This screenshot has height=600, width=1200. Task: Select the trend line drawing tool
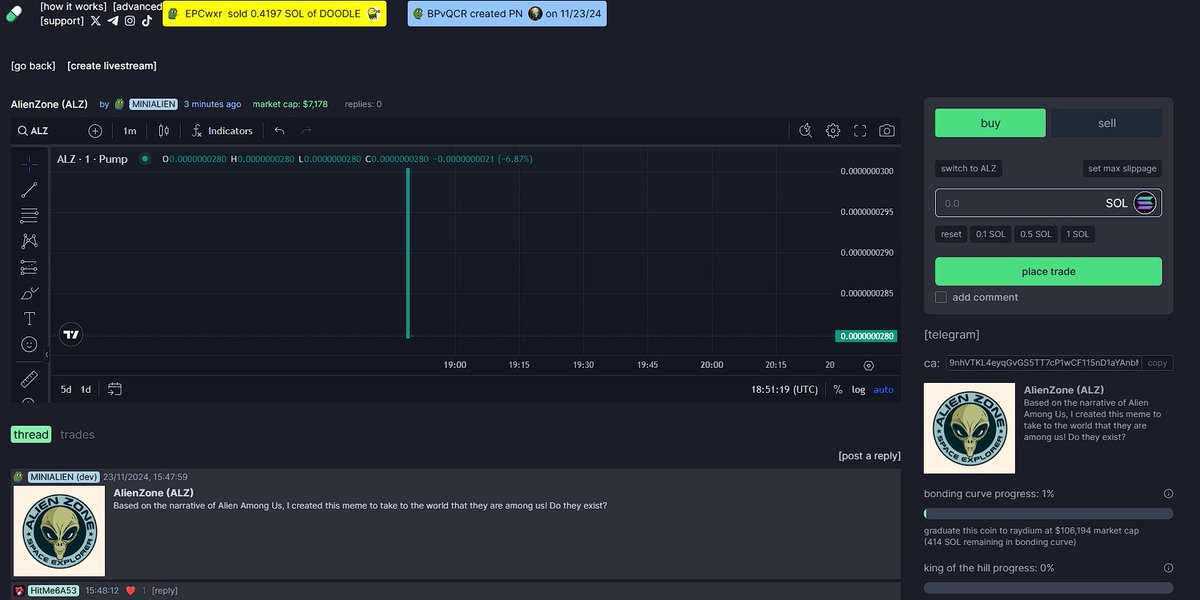coord(29,189)
